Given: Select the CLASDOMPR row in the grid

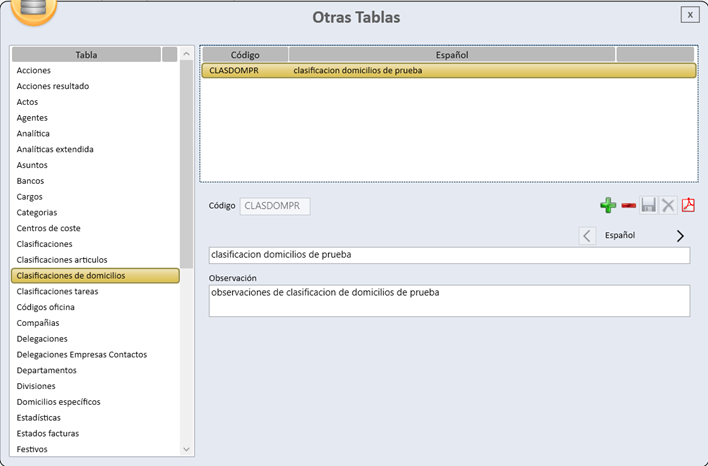Looking at the screenshot, I should click(x=447, y=71).
